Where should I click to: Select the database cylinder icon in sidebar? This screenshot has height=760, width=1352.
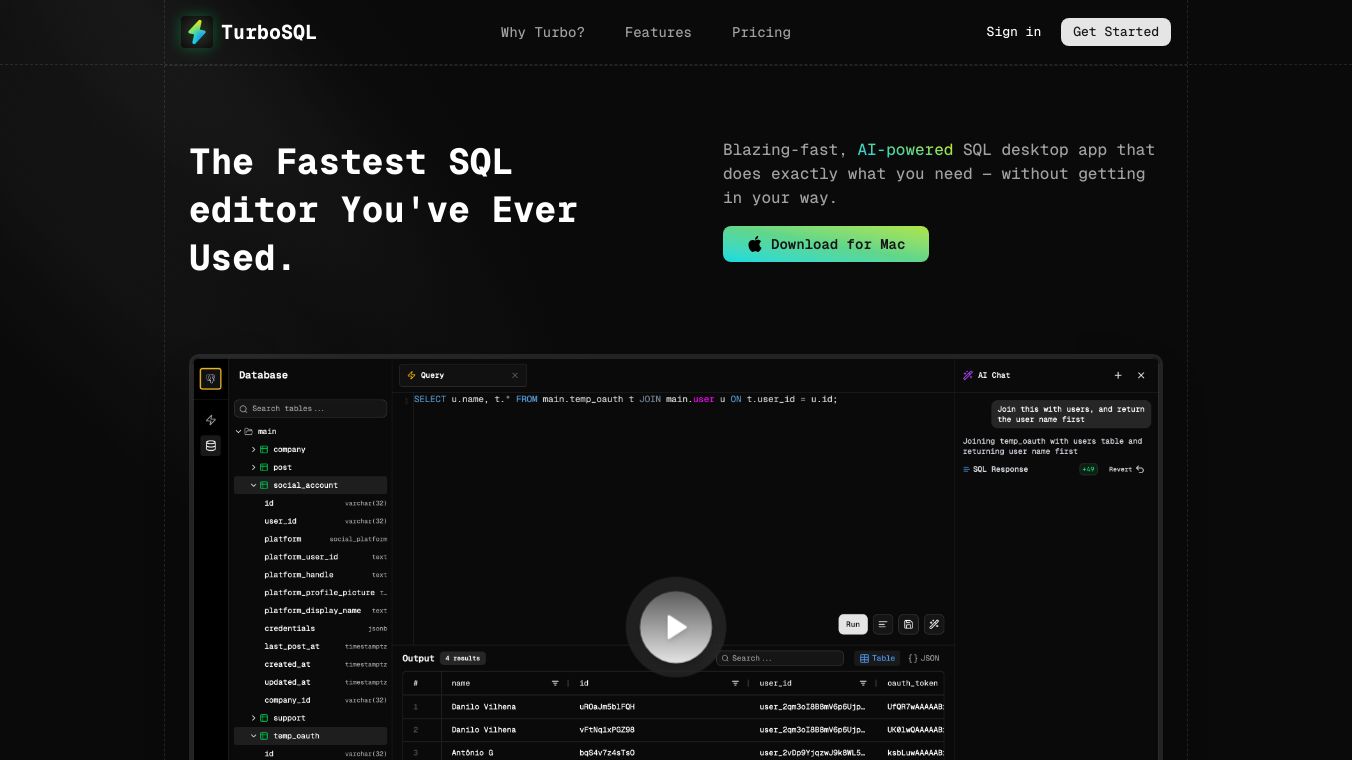(x=210, y=446)
